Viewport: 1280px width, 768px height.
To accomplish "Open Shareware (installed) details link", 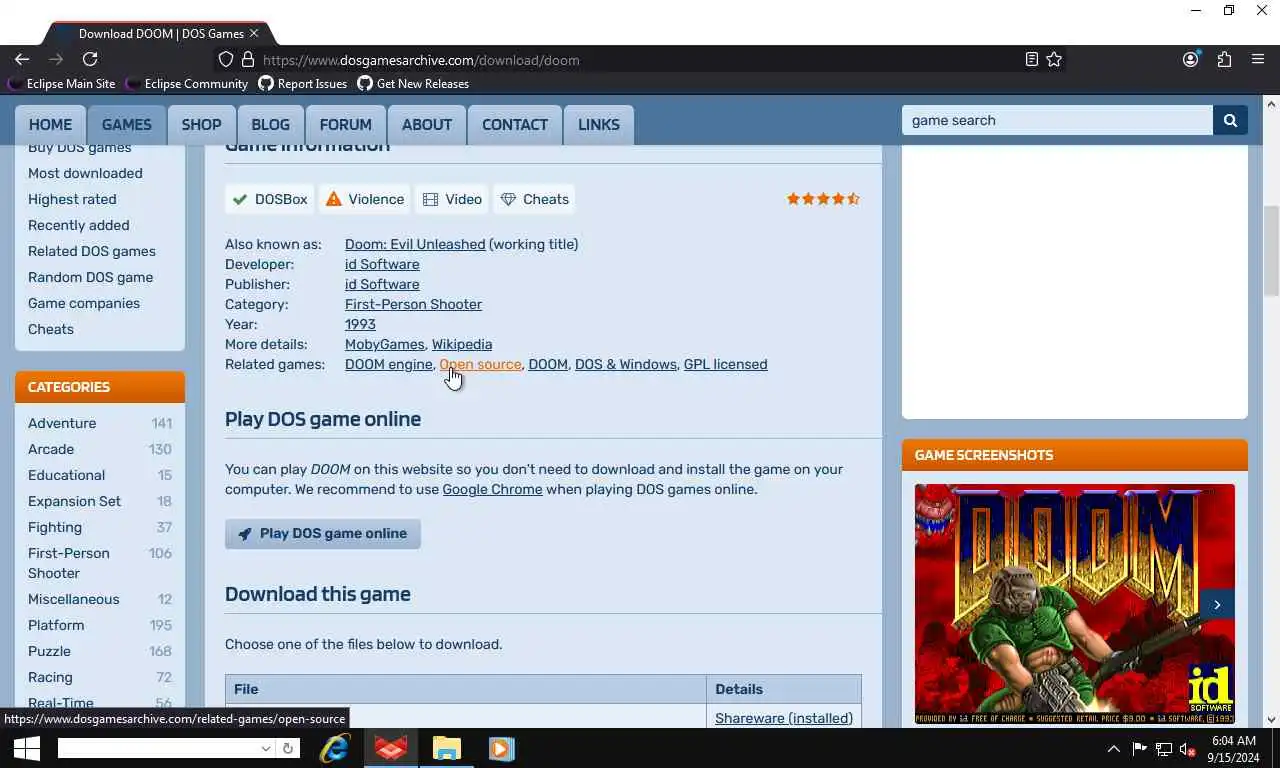I will click(784, 718).
